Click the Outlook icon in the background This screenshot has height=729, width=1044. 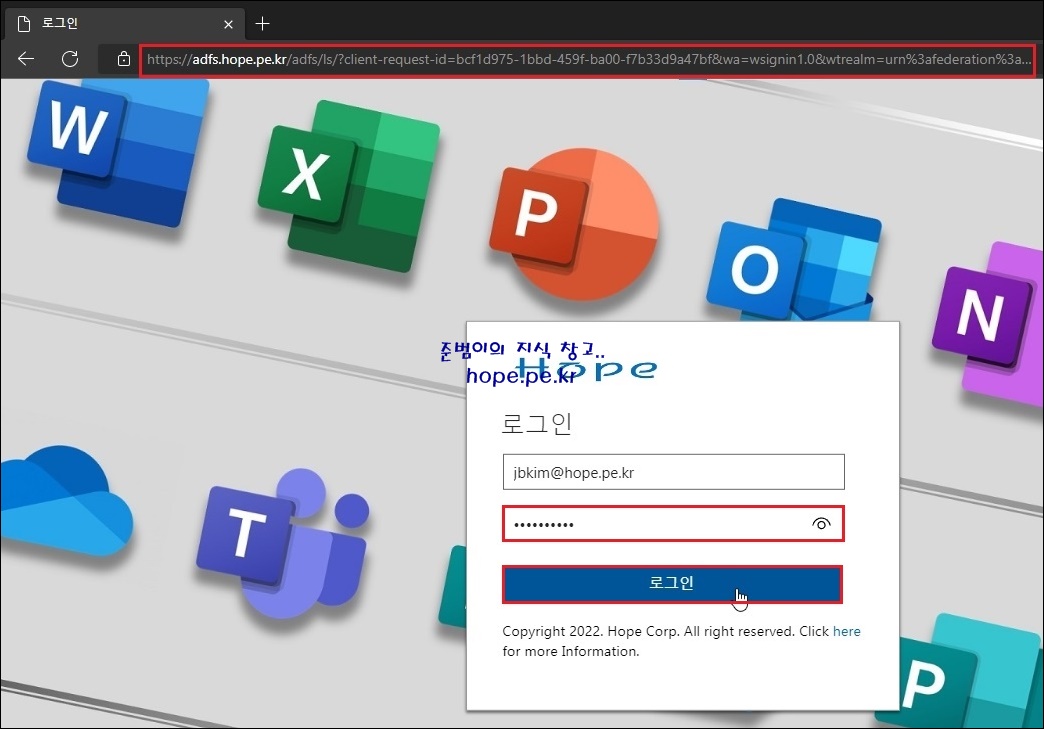pos(794,260)
